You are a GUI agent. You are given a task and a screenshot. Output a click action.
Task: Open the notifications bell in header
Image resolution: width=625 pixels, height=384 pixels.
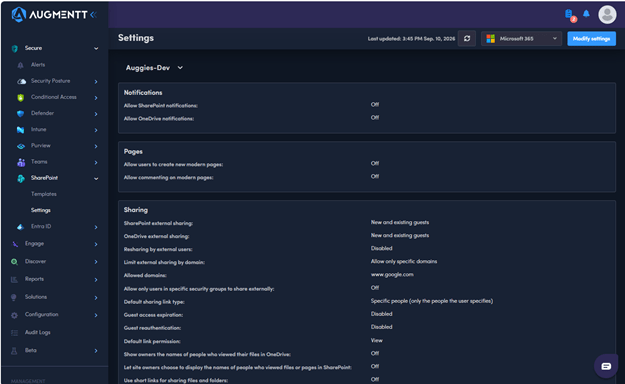(x=586, y=14)
